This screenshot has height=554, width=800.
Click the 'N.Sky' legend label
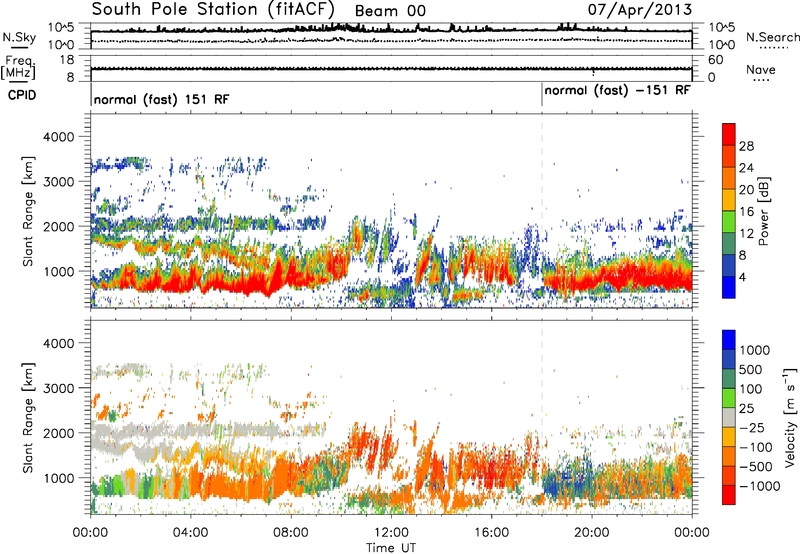[x=19, y=37]
